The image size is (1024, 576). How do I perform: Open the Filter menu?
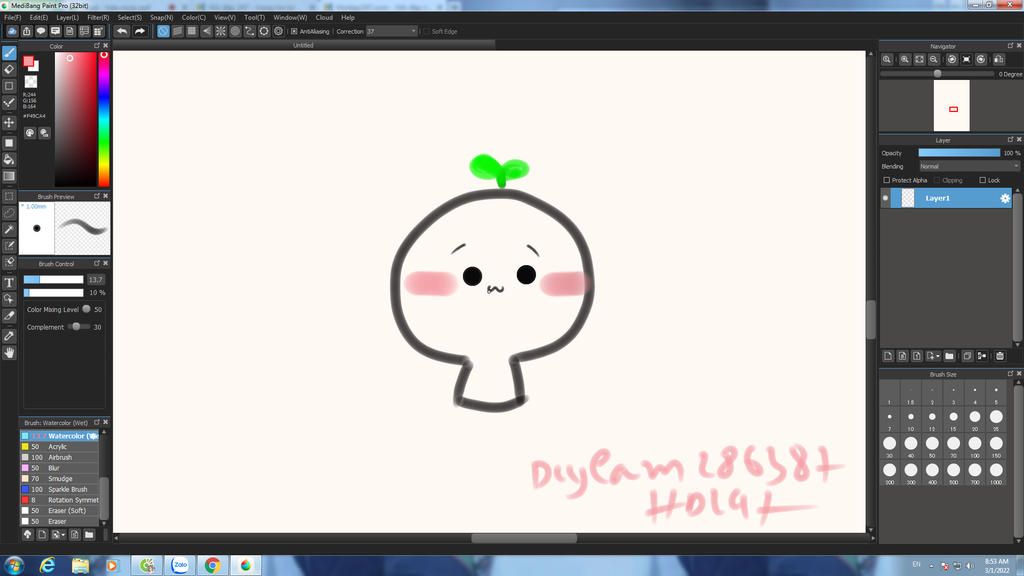[x=98, y=18]
